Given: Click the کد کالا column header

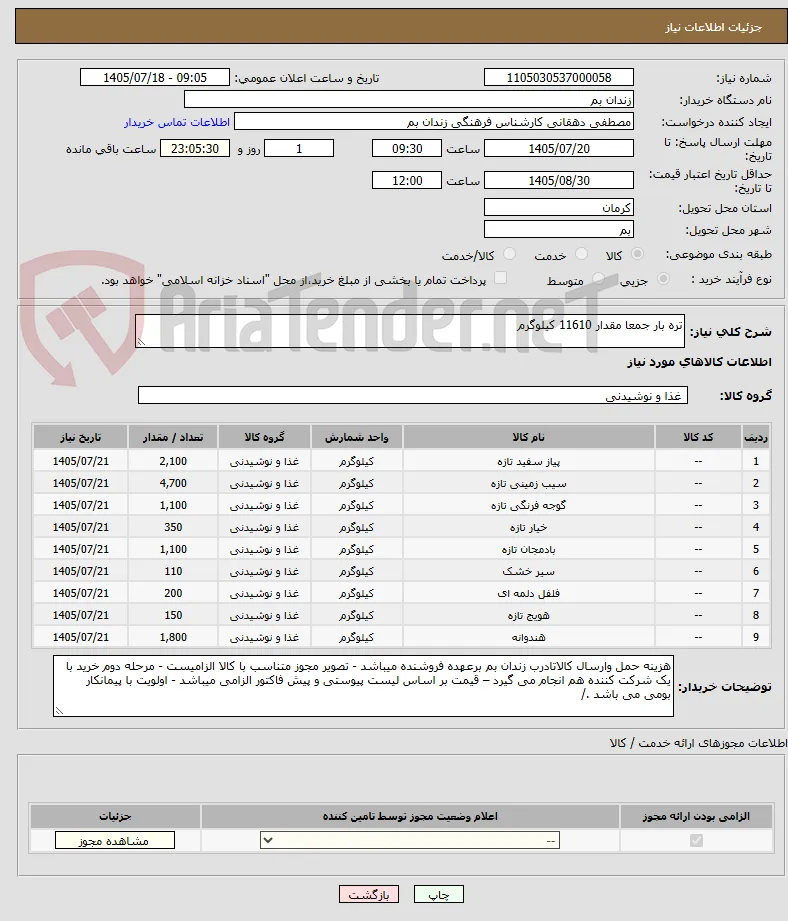Looking at the screenshot, I should pyautogui.click(x=698, y=438).
